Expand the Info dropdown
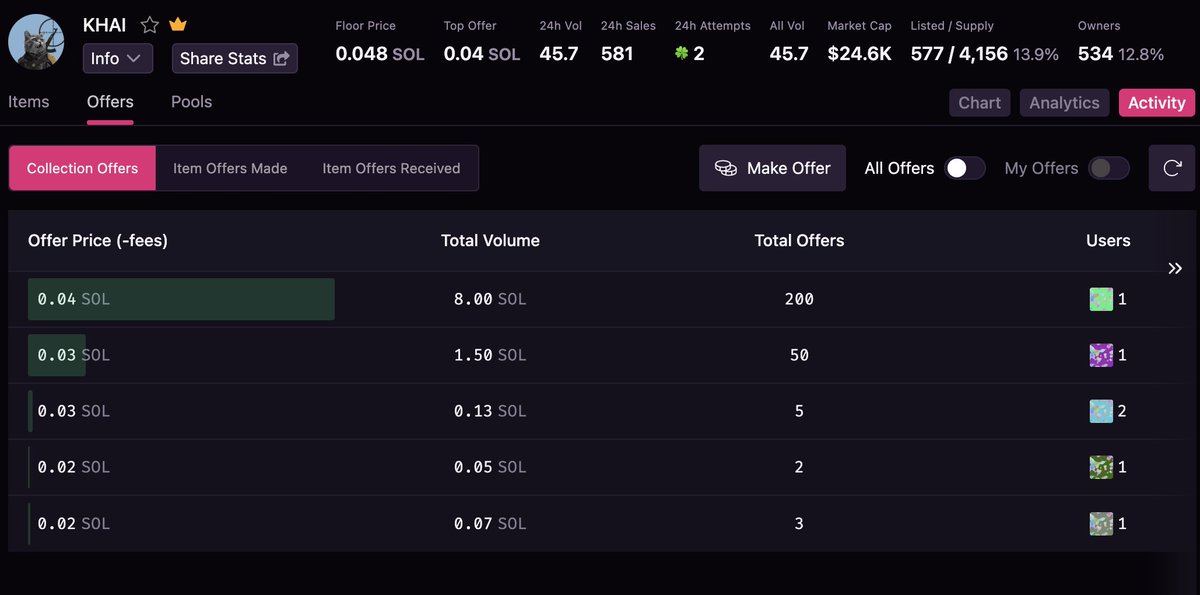The width and height of the screenshot is (1200, 595). pos(118,58)
